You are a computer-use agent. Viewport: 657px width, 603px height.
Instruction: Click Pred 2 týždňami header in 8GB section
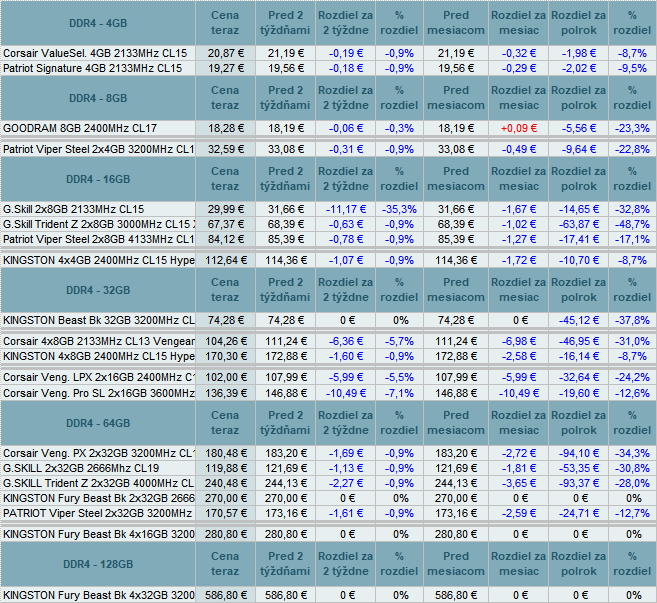[x=285, y=98]
